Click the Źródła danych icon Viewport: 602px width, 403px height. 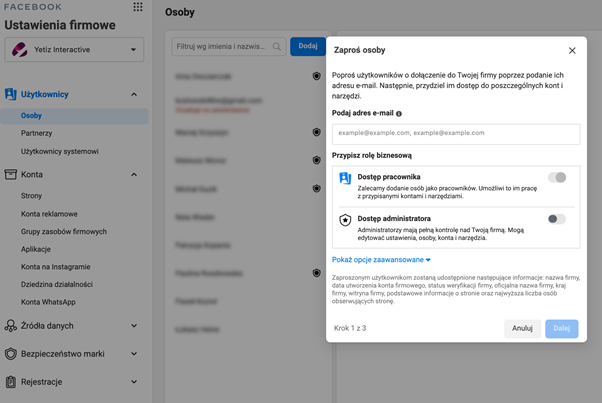coord(11,326)
